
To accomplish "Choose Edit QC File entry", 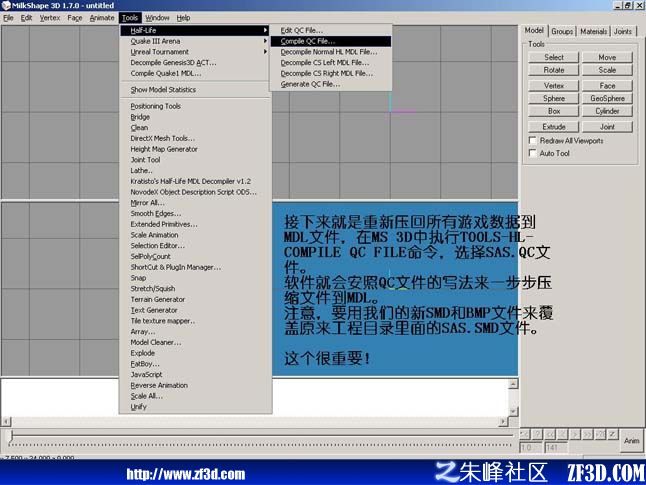I will [331, 30].
